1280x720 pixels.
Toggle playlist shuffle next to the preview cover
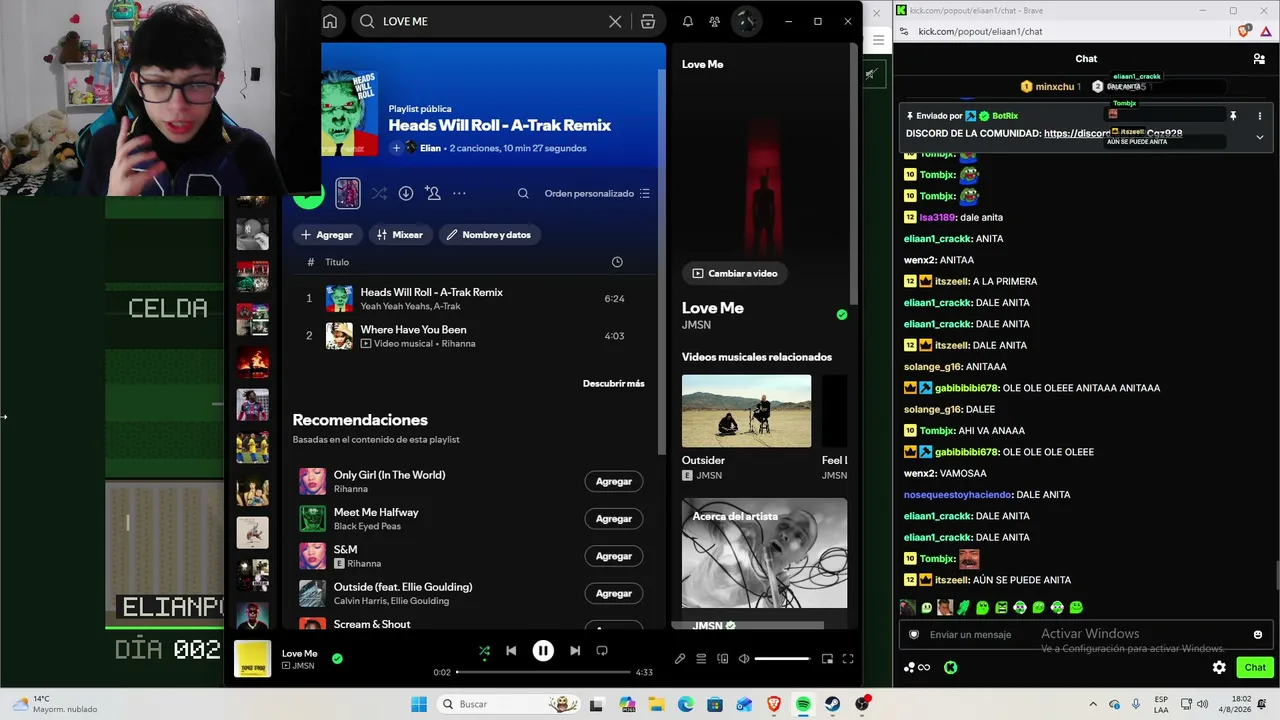[379, 193]
